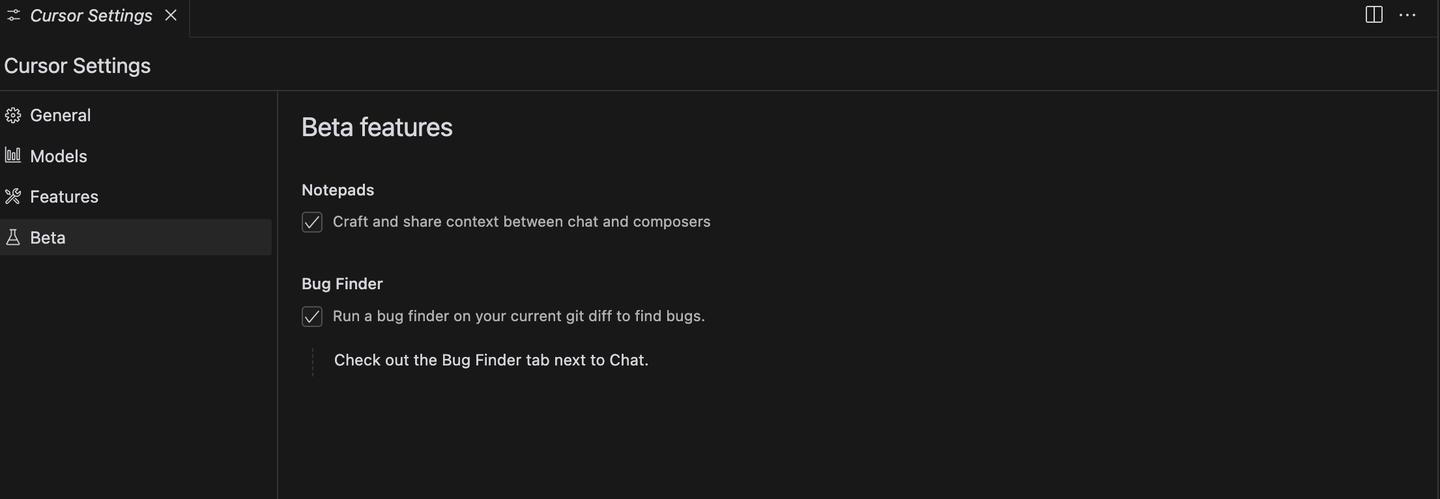Switch to the Models settings section
Image resolution: width=1440 pixels, height=499 pixels.
point(58,156)
